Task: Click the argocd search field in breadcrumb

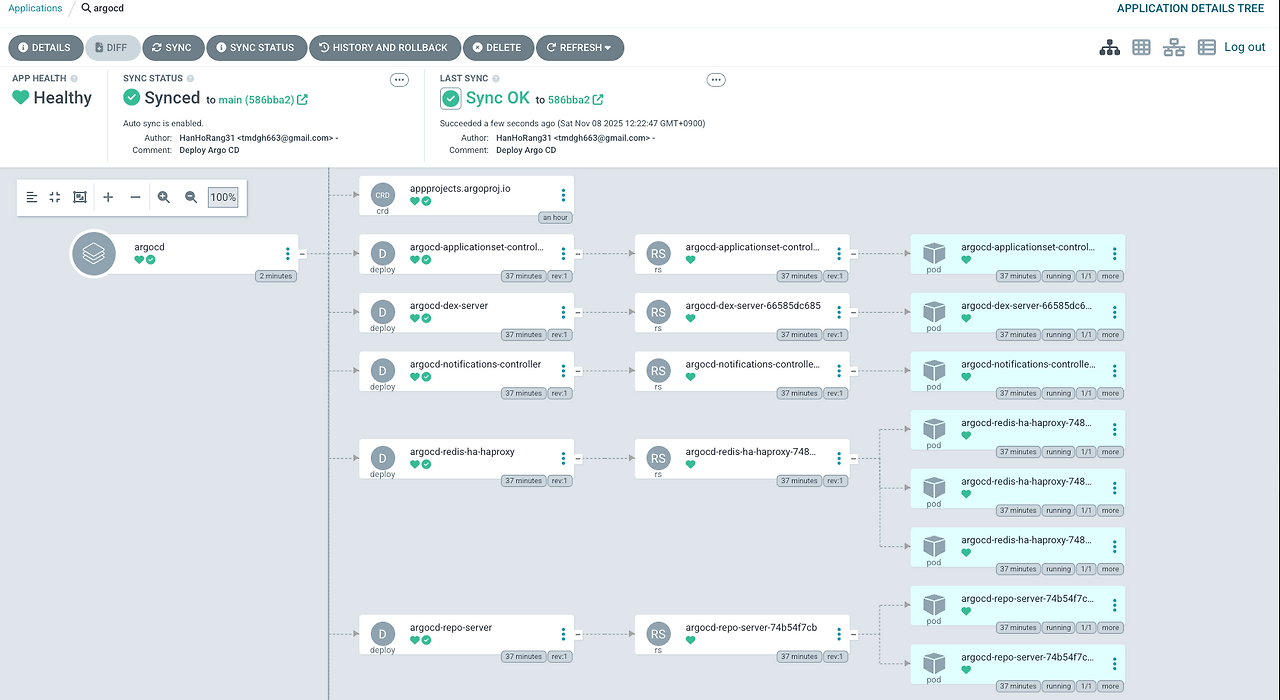Action: [x=102, y=8]
